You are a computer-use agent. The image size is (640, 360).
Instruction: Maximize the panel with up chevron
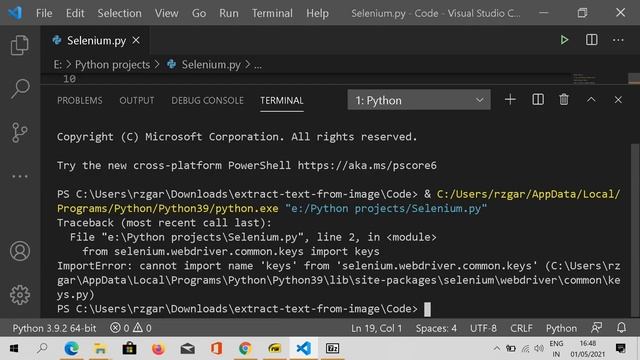coord(591,100)
